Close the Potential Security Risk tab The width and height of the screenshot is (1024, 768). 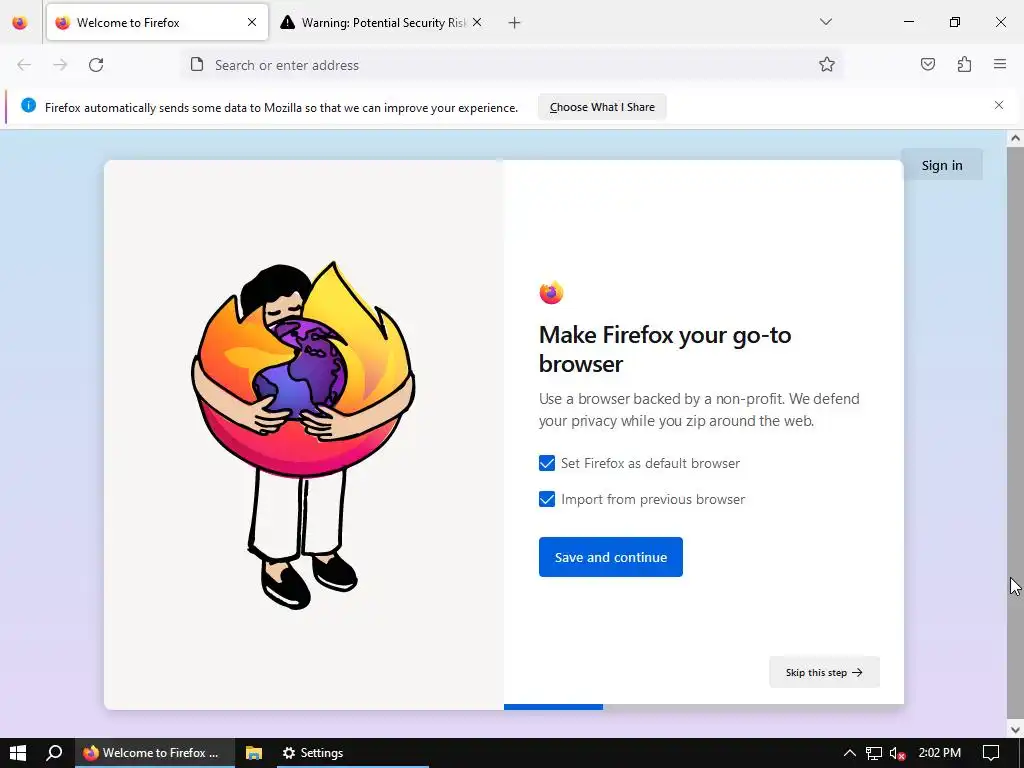pos(477,22)
